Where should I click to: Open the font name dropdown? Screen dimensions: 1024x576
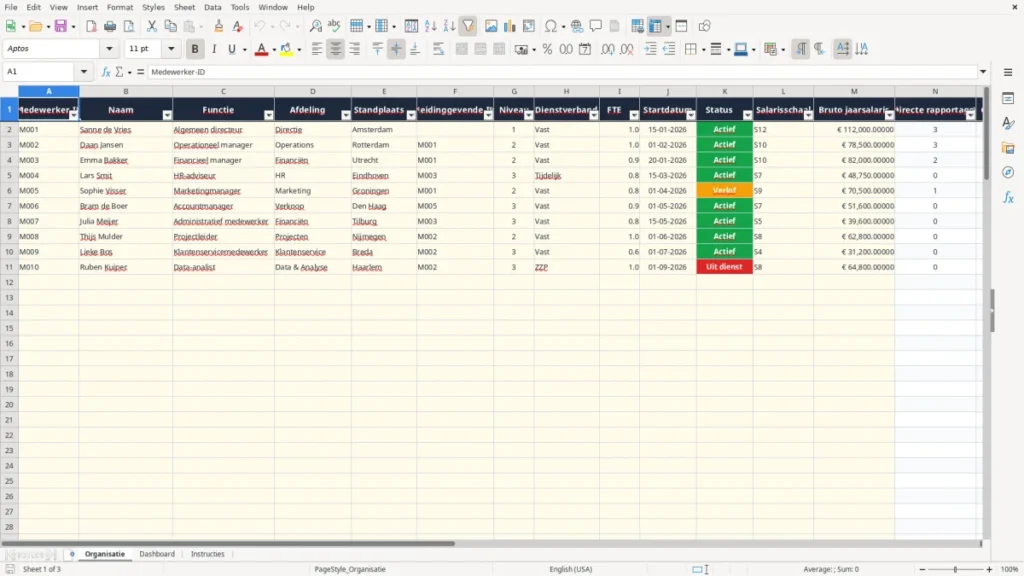point(109,49)
